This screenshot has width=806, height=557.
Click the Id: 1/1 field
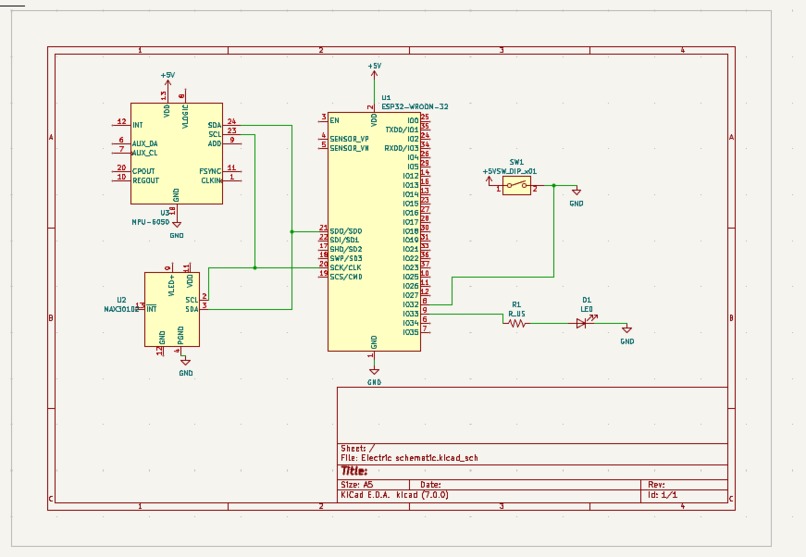[x=663, y=495]
